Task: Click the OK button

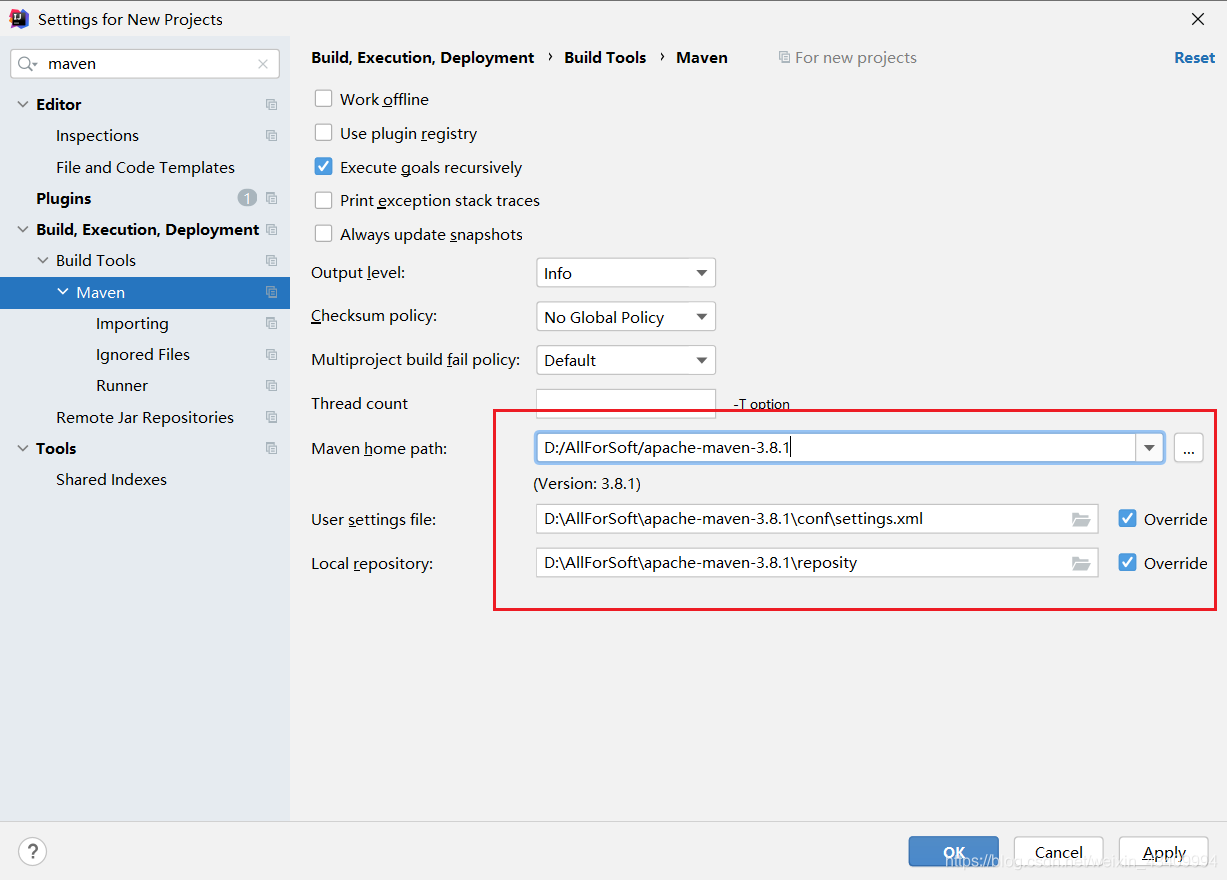Action: tap(954, 852)
